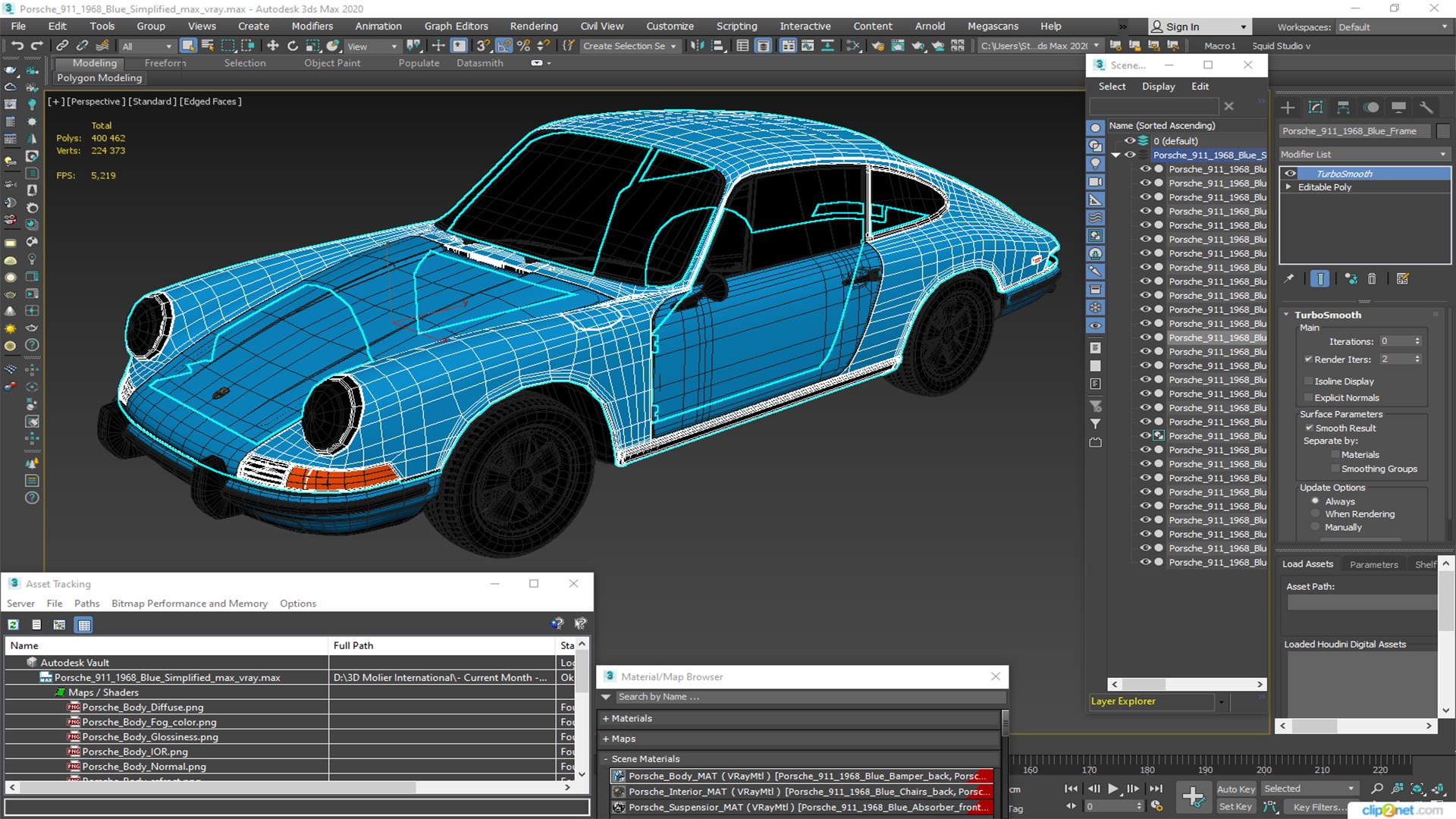Toggle the TurboSmooth modifier eye icon

1290,174
